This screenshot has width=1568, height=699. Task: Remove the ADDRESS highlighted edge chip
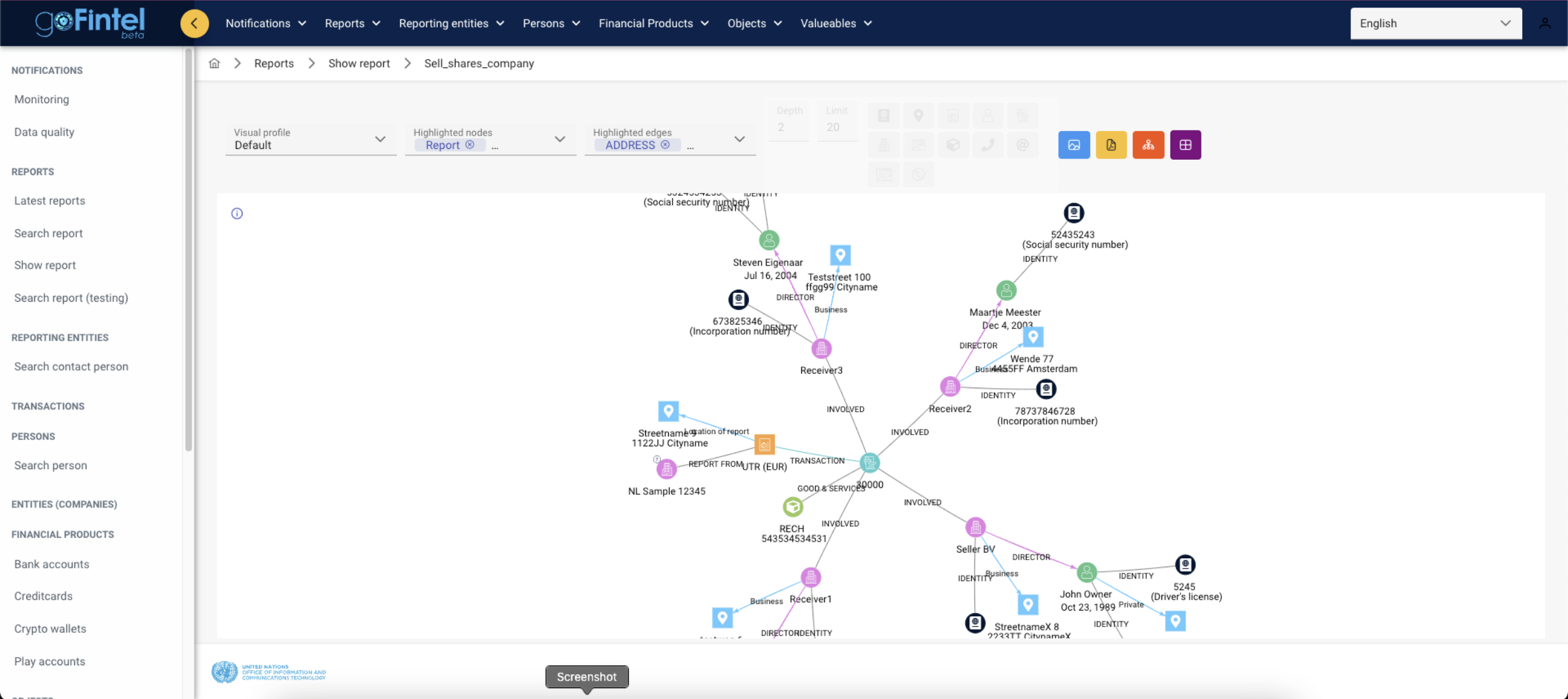tap(665, 145)
